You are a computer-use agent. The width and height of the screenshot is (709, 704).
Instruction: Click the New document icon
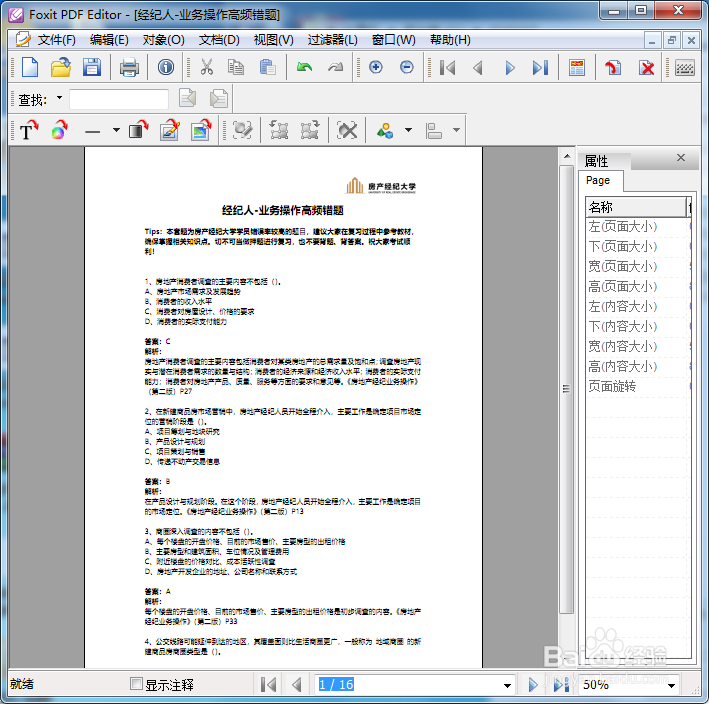pos(30,67)
